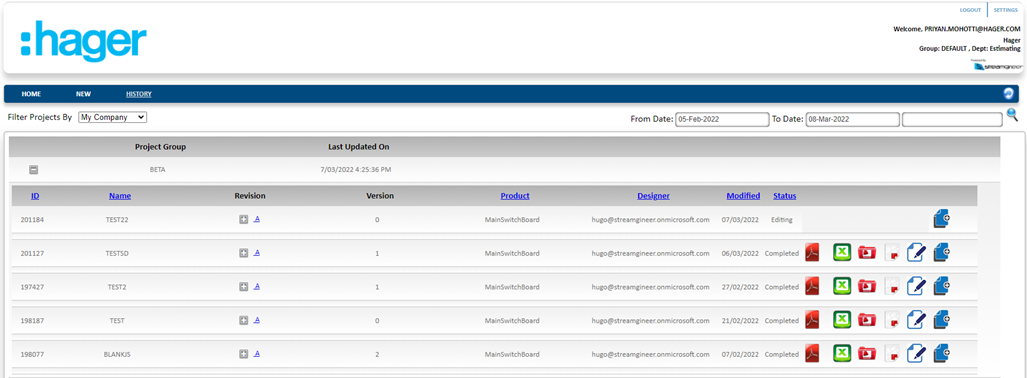Open revision A link for TEST22
Image resolution: width=1027 pixels, height=378 pixels.
pos(257,219)
